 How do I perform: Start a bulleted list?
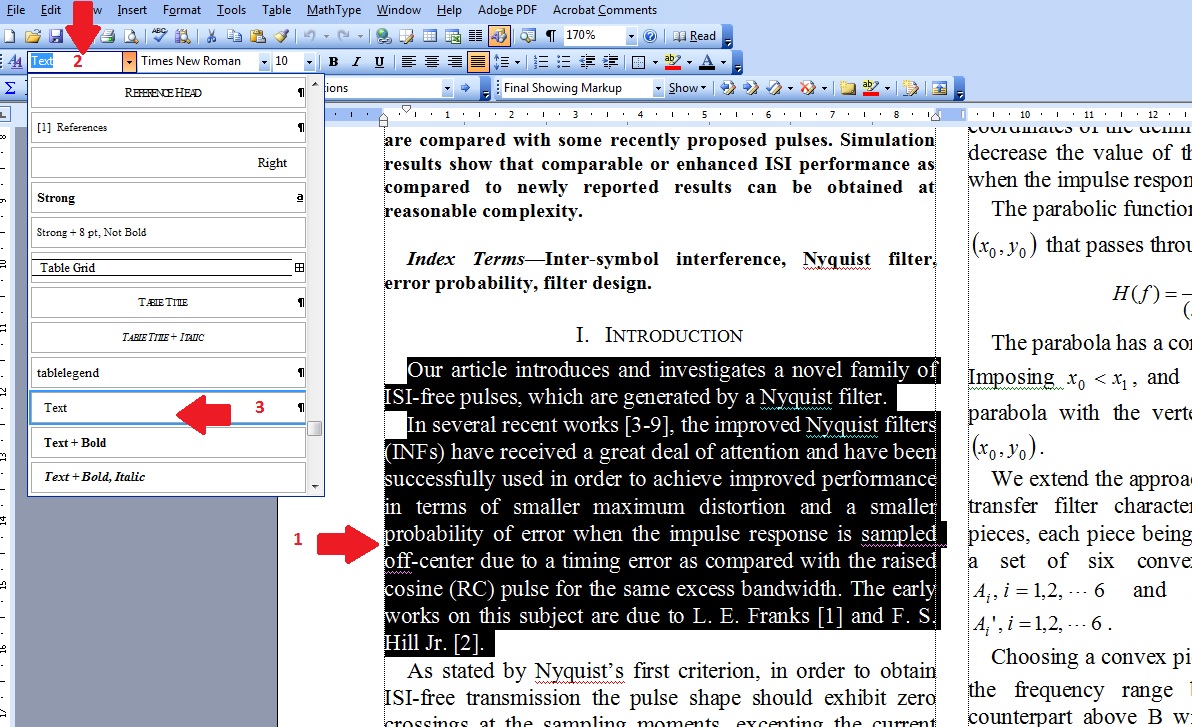(563, 62)
